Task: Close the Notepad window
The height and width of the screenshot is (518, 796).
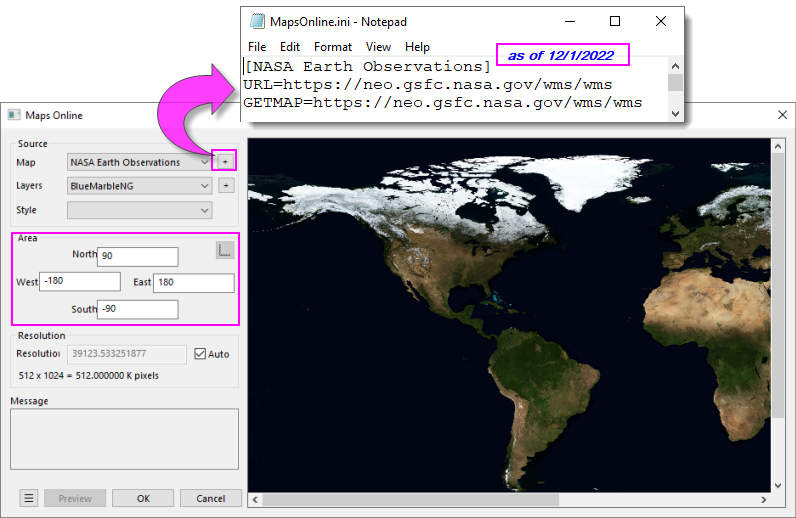Action: coord(660,21)
